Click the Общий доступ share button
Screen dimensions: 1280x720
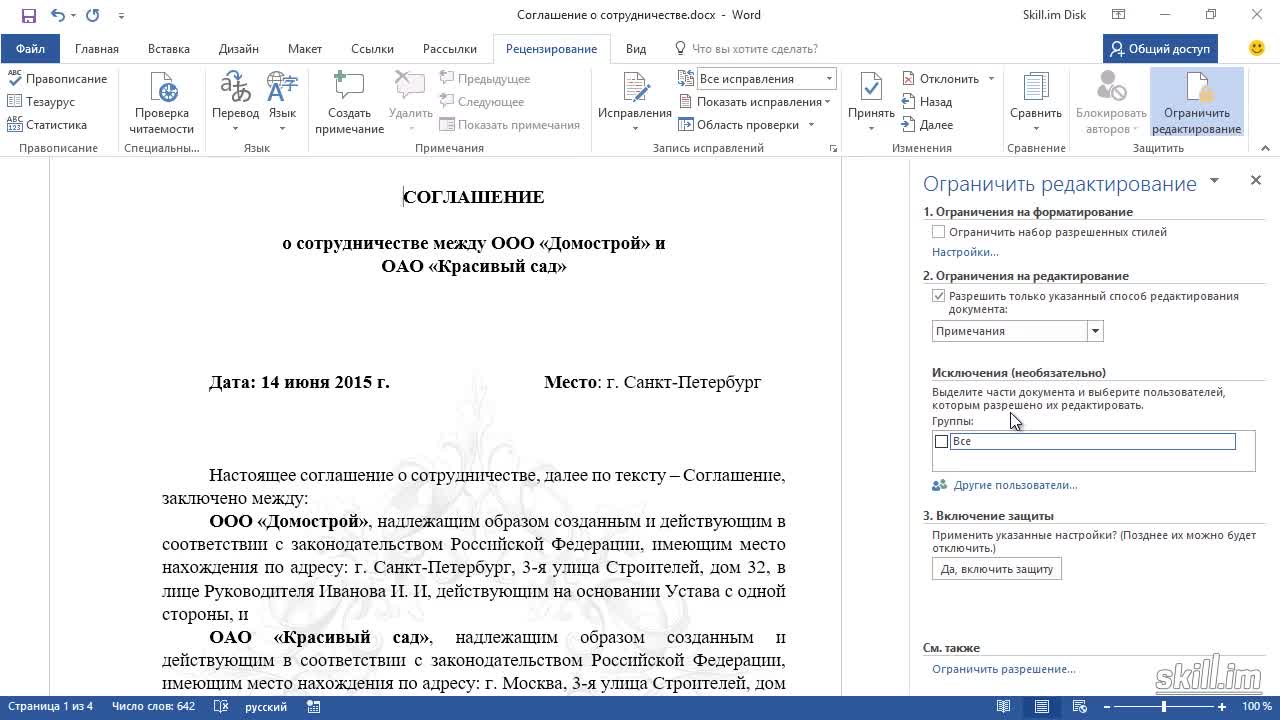click(1159, 48)
